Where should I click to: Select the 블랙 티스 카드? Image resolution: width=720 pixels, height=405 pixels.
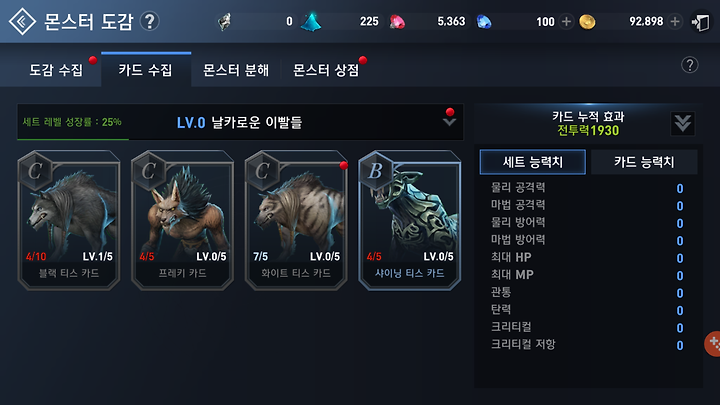click(x=69, y=220)
